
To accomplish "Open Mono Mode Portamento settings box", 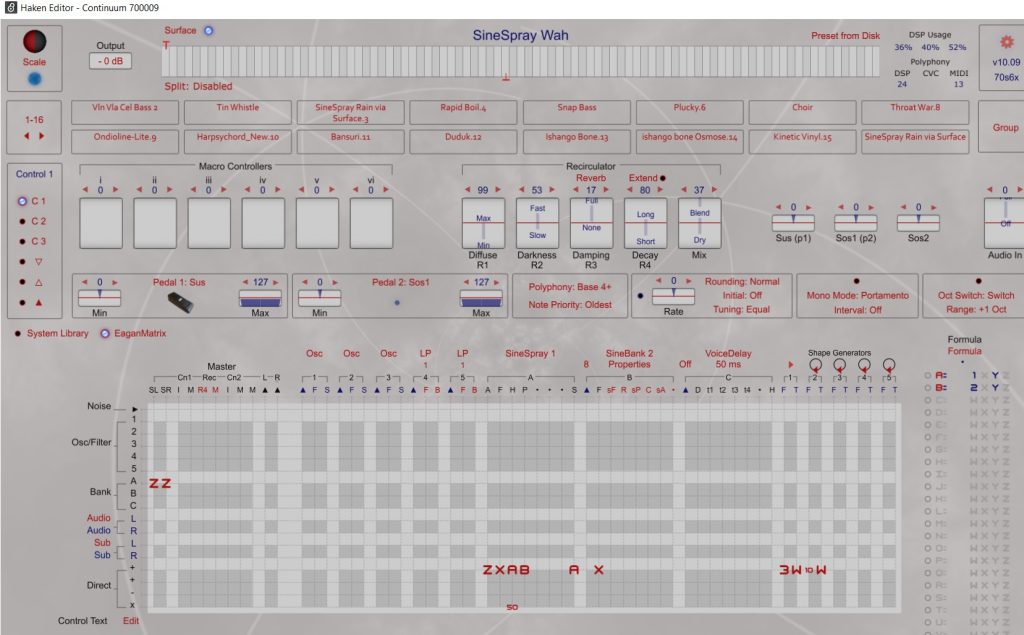I will point(857,296).
